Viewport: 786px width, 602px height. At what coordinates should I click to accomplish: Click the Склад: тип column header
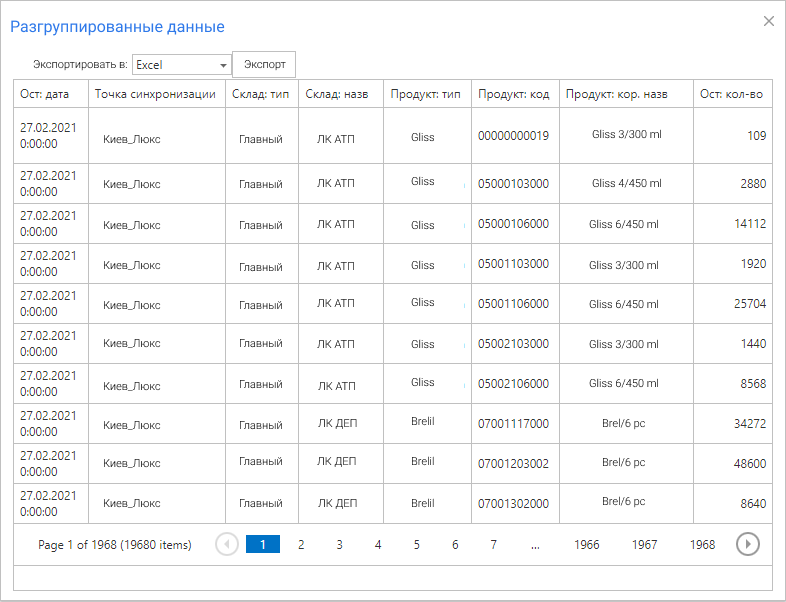pos(262,94)
